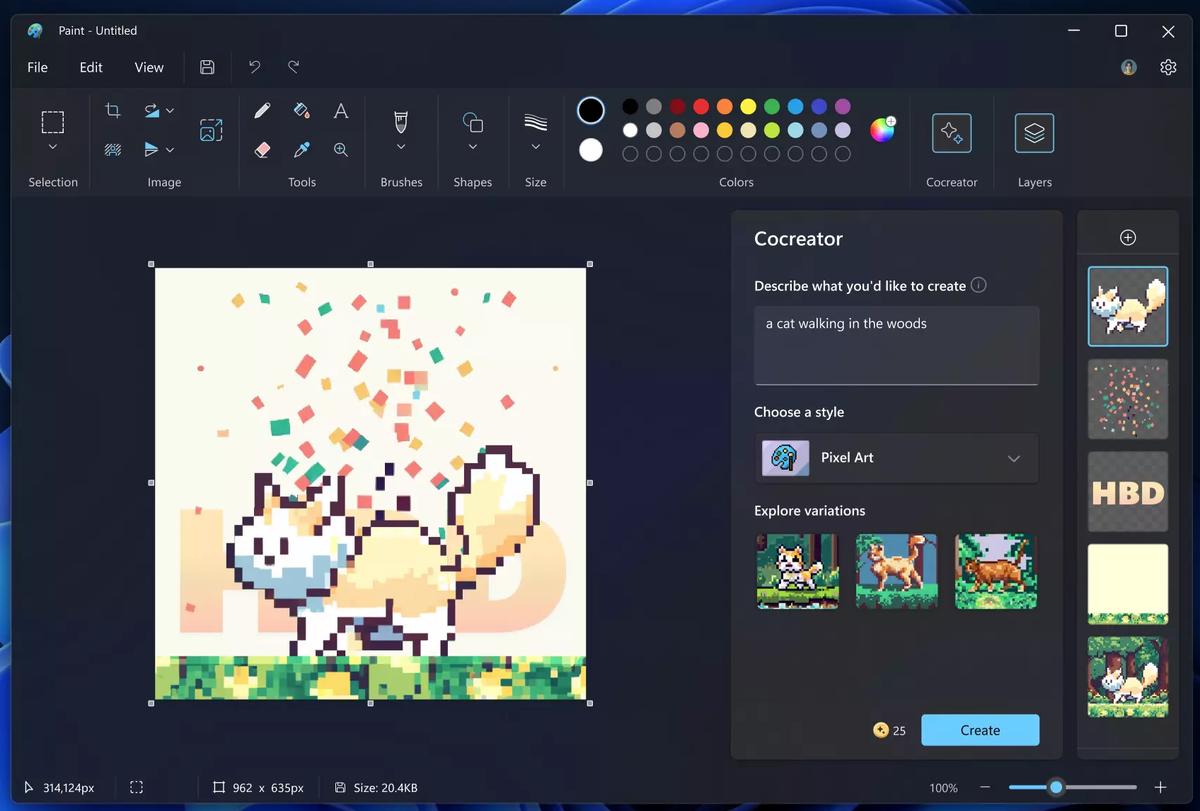Image resolution: width=1200 pixels, height=811 pixels.
Task: Open the Image Creator icon
Action: click(211, 129)
